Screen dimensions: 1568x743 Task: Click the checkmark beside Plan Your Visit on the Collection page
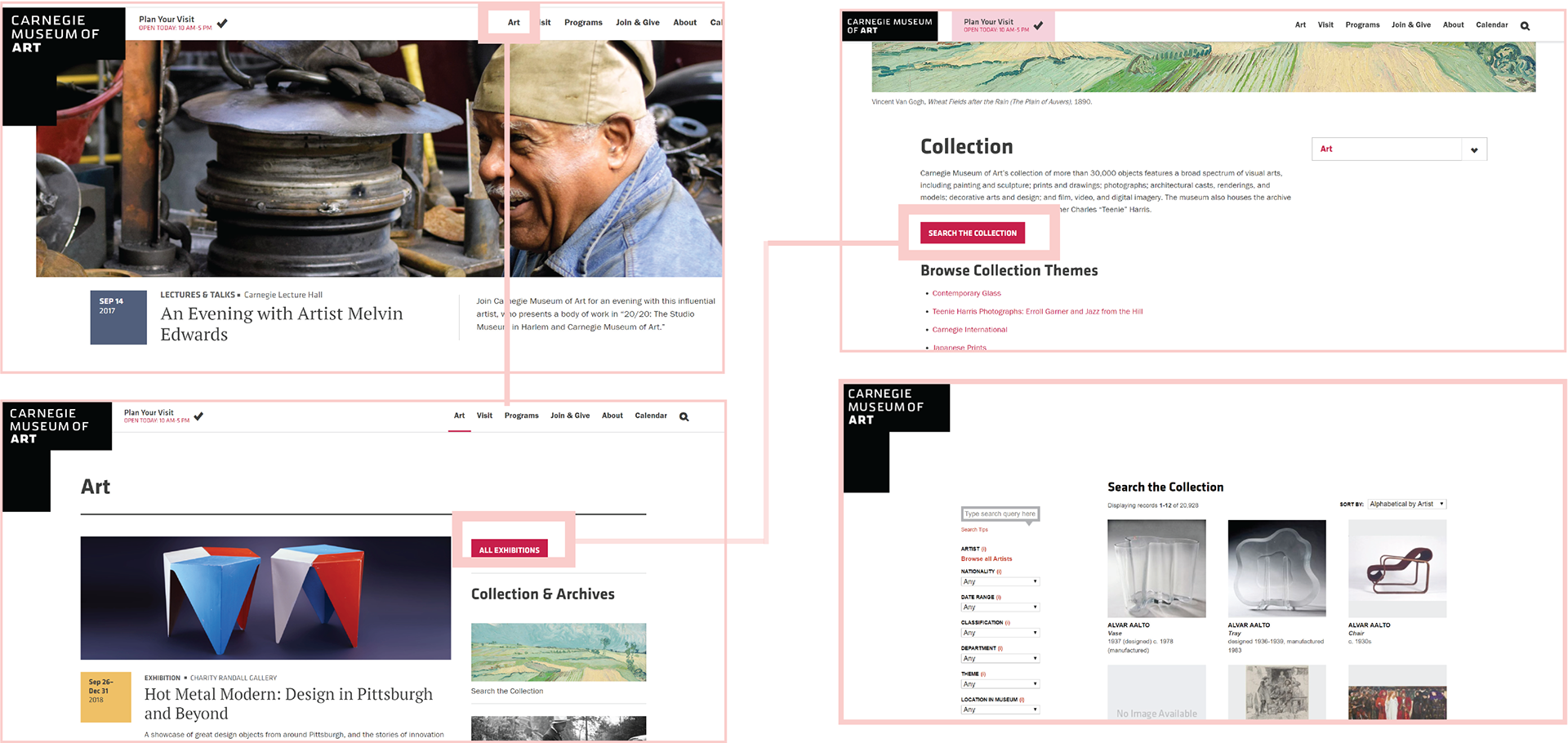tap(1038, 25)
